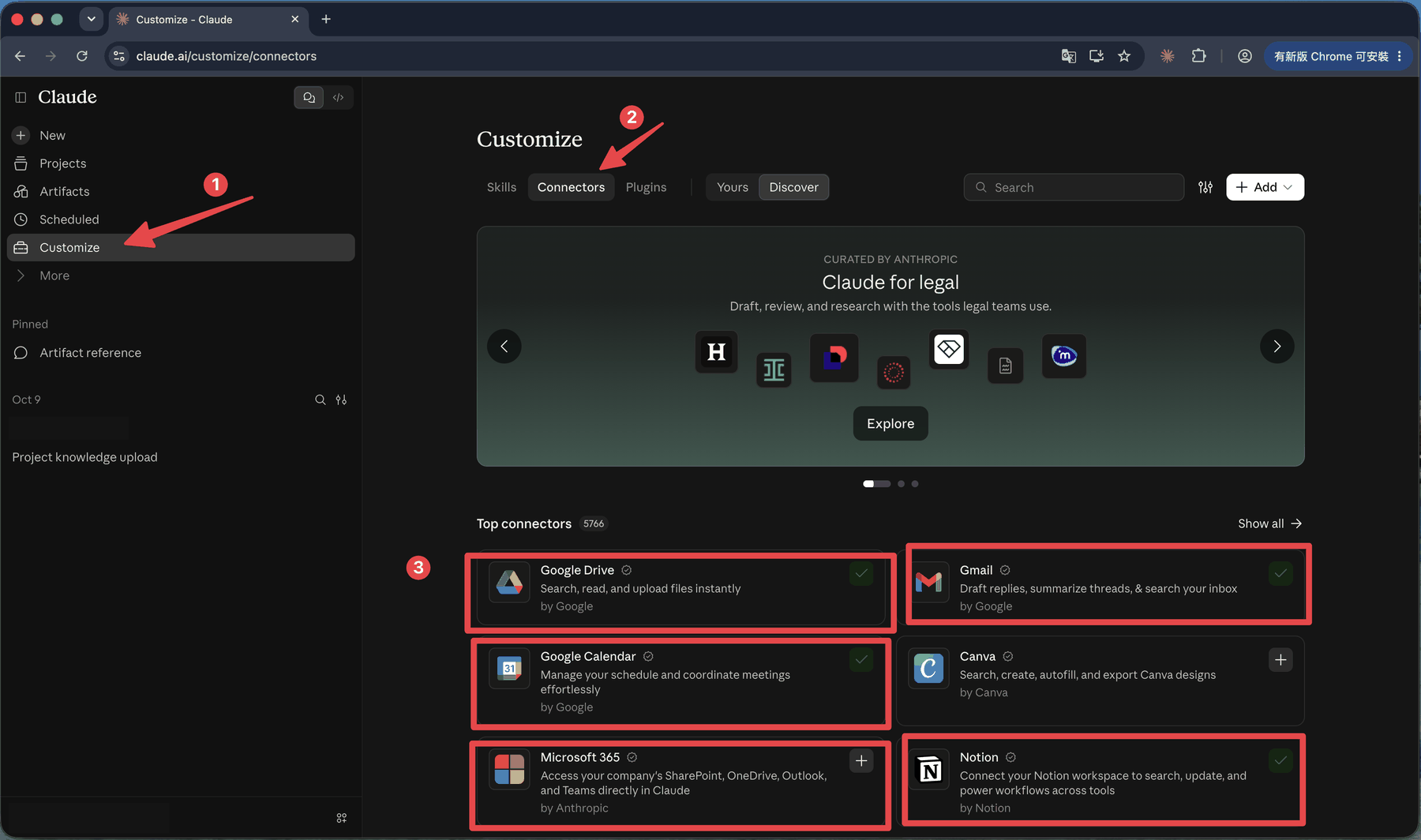The image size is (1421, 840).
Task: Open Chrome tab search dropdown
Action: [92, 19]
